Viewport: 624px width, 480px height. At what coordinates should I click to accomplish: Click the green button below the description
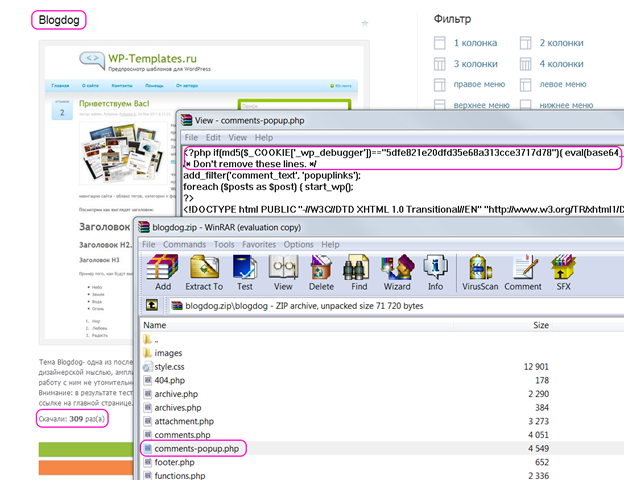pos(86,449)
